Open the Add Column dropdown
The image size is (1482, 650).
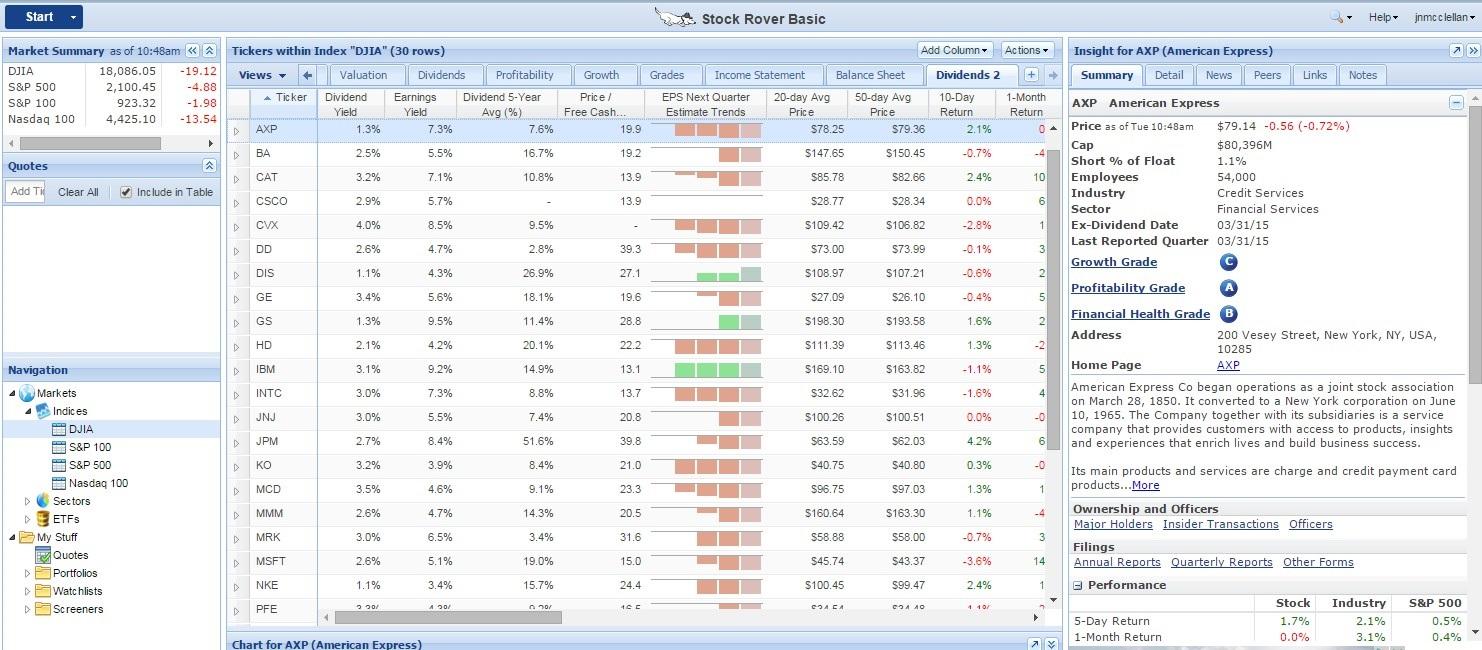[954, 50]
